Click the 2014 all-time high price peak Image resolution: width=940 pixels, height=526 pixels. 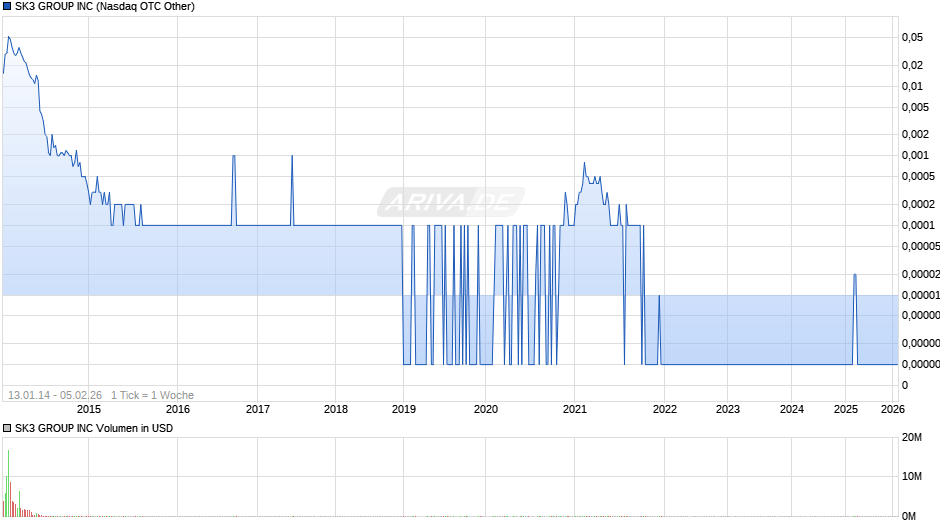click(8, 37)
